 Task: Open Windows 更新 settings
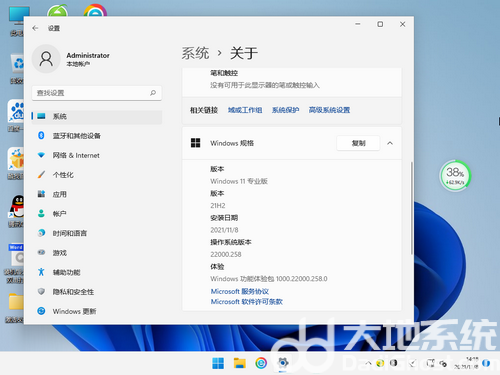(x=97, y=311)
